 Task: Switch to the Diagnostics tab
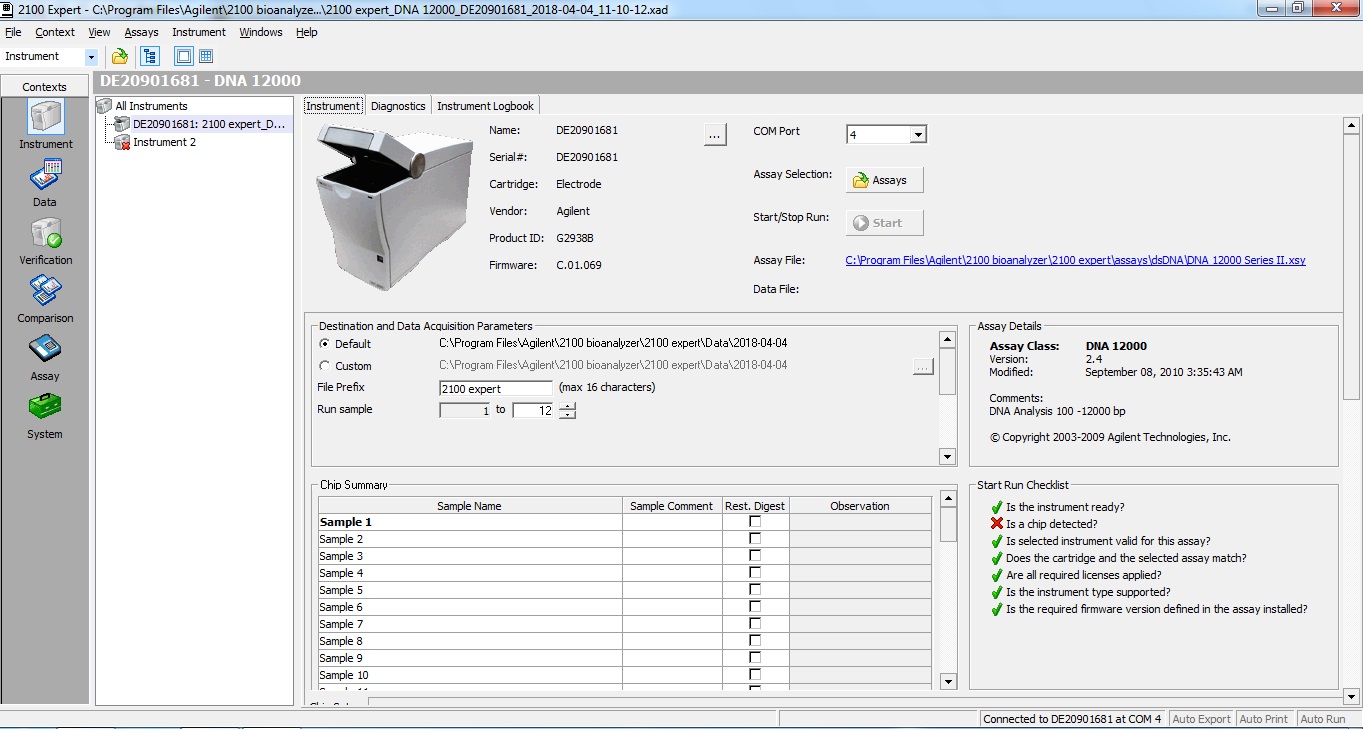397,105
